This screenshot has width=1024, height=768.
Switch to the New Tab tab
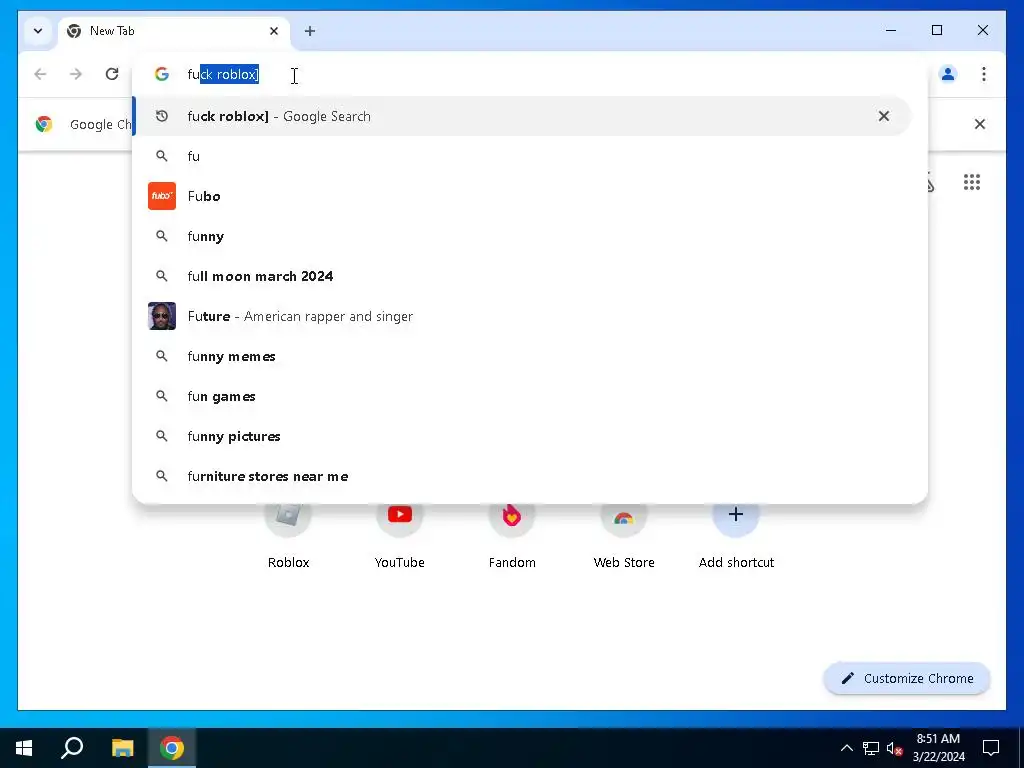coord(174,31)
